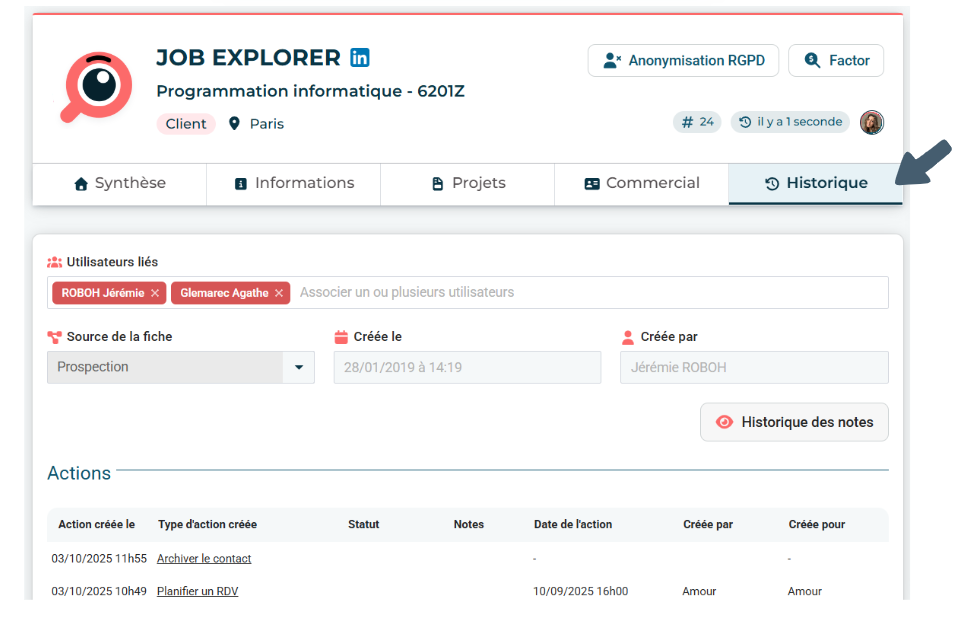
Task: Click the 'Créée par' table column header
Action: 708,525
